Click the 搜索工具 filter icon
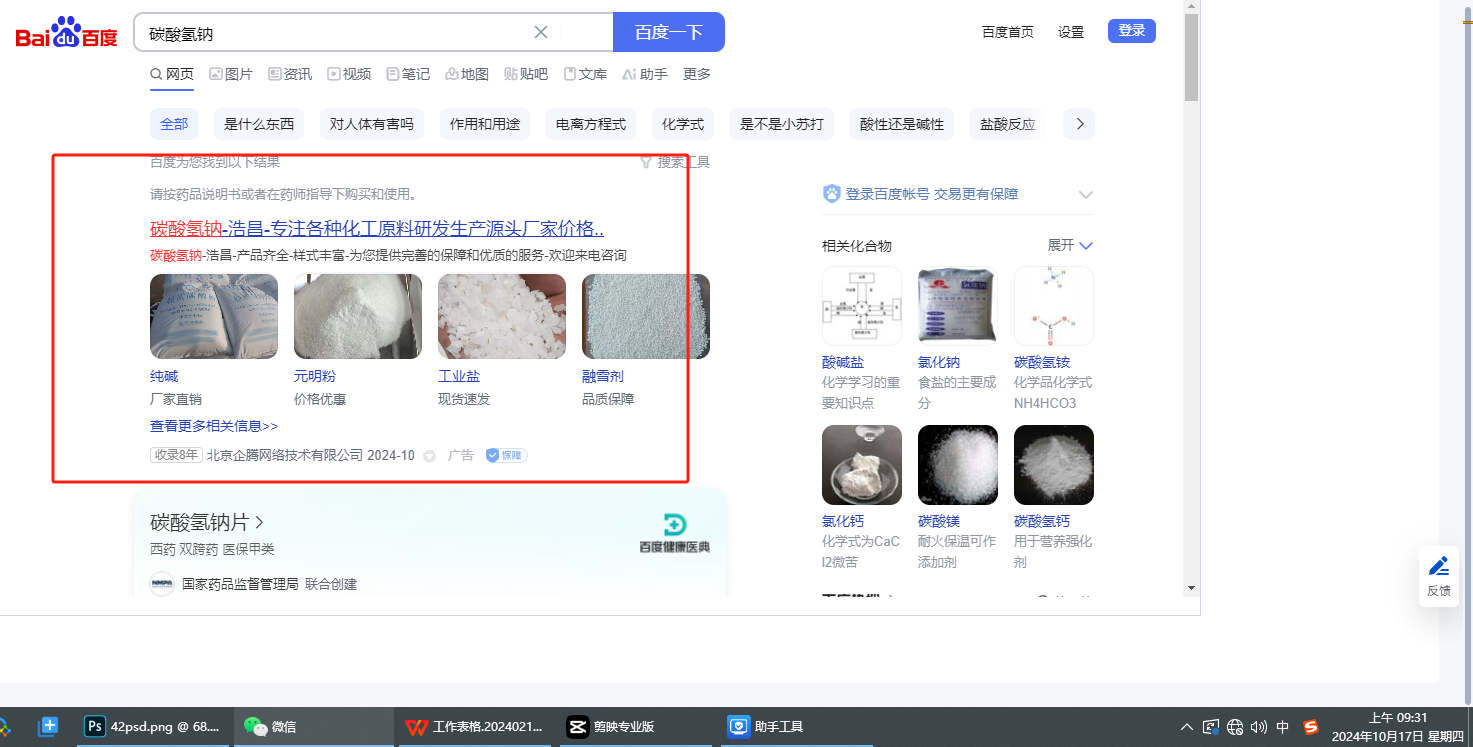Image resolution: width=1473 pixels, height=747 pixels. pyautogui.click(x=647, y=162)
